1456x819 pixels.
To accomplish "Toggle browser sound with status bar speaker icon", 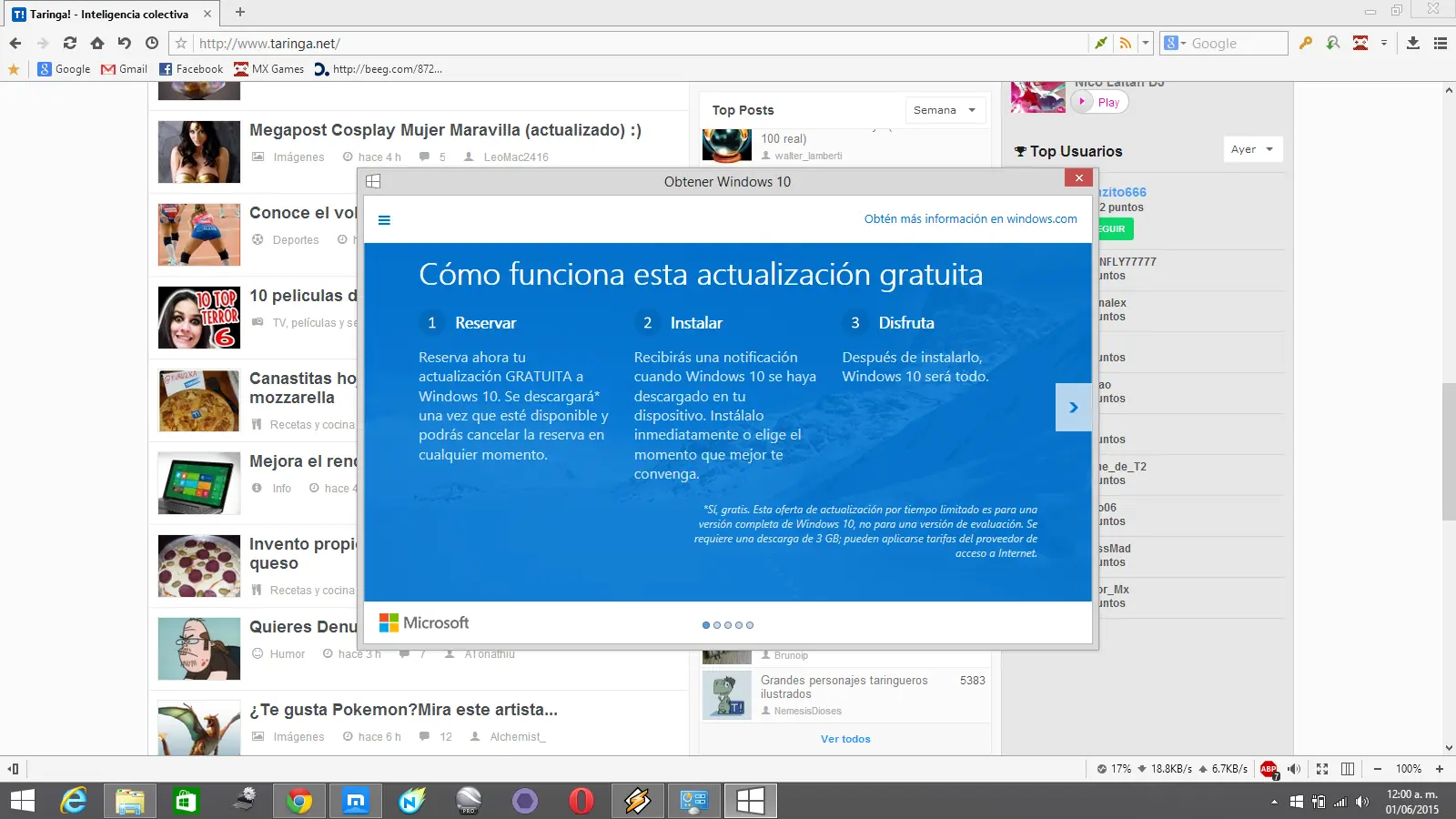I will 1294,769.
